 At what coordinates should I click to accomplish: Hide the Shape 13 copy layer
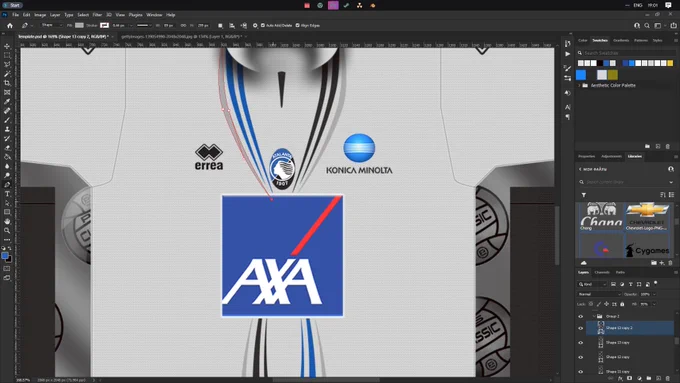point(581,343)
